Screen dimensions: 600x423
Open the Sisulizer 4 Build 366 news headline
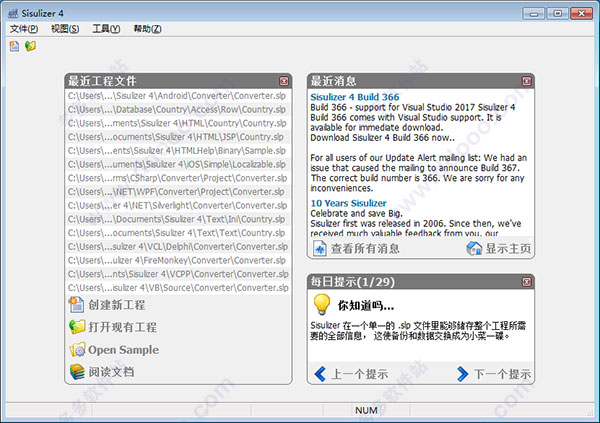click(x=355, y=97)
